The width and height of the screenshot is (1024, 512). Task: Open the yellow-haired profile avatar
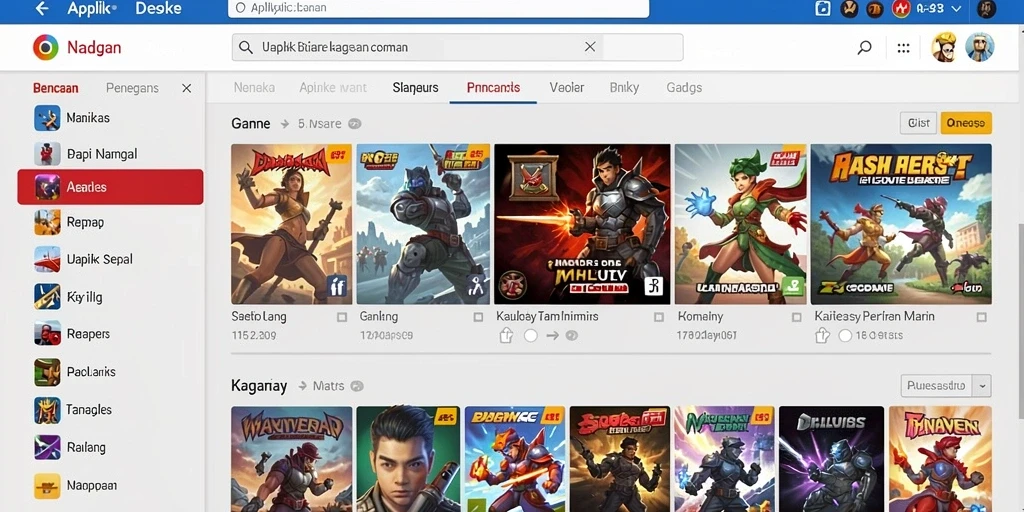944,48
